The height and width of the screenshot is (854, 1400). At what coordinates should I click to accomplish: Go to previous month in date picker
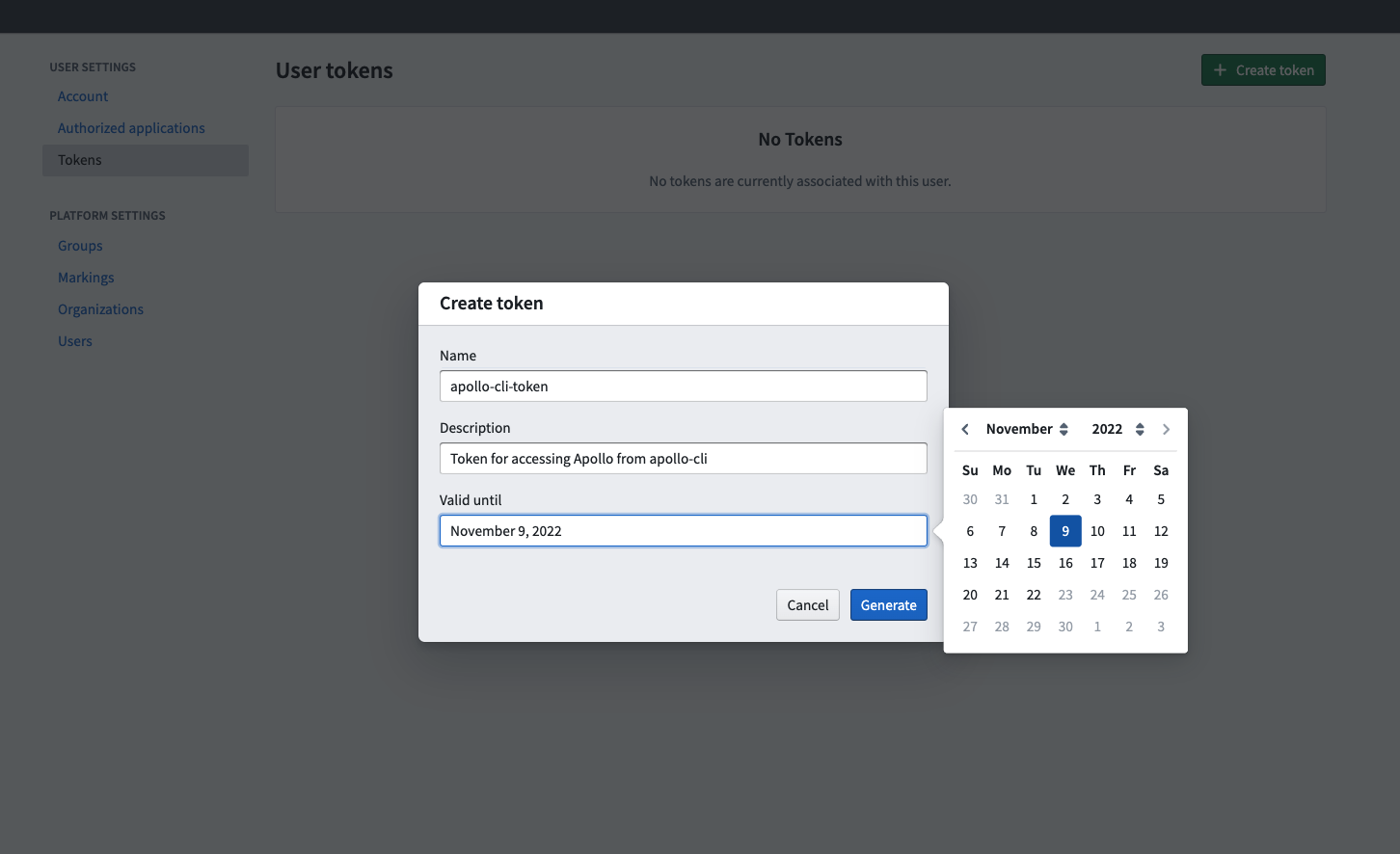[965, 429]
